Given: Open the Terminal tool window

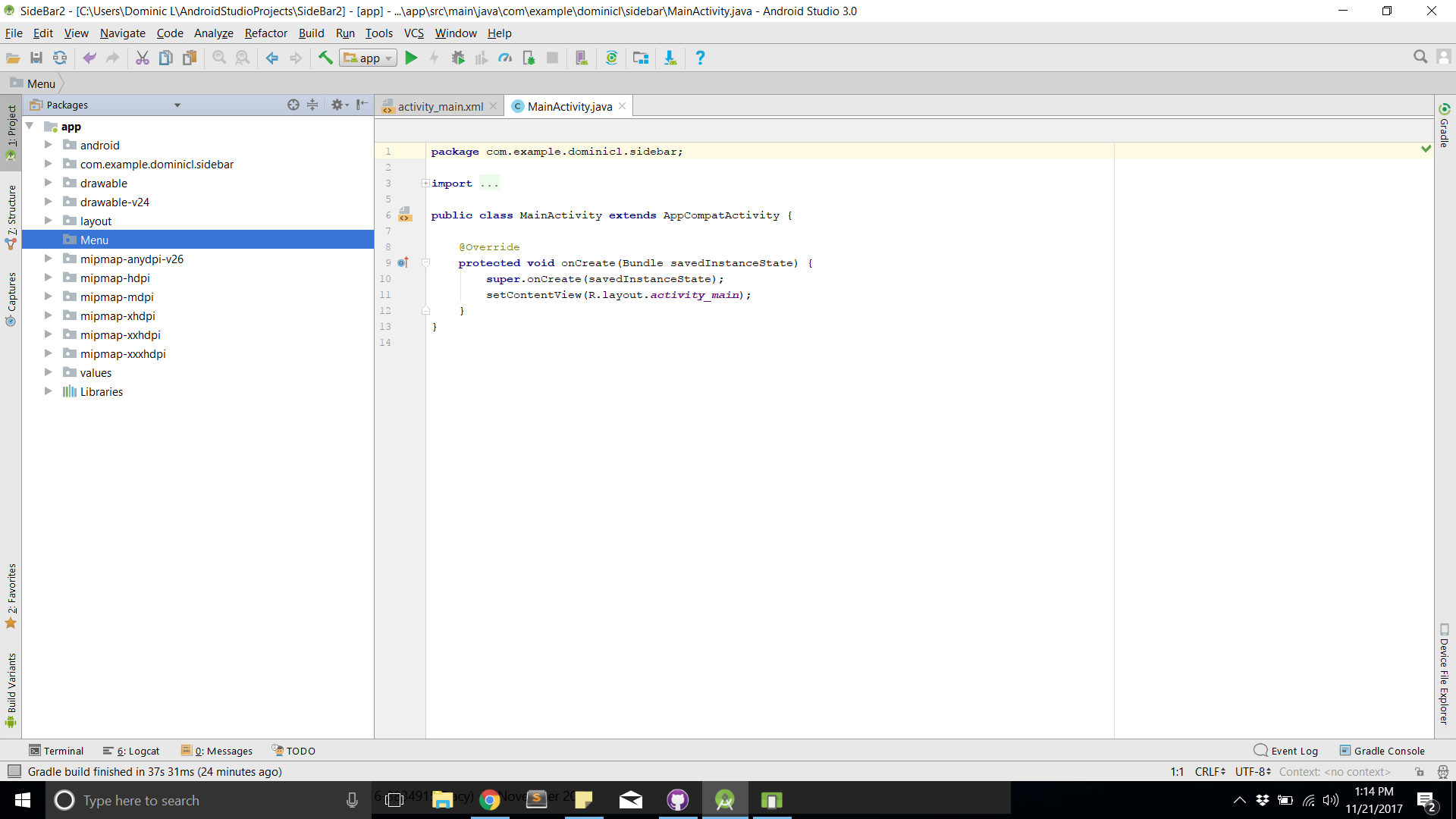Looking at the screenshot, I should tap(56, 751).
